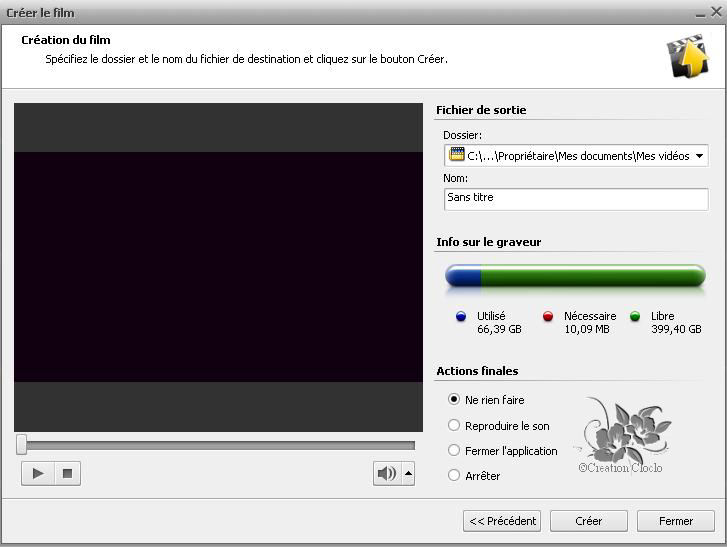Click the red Nécessaire legend dot
This screenshot has width=727, height=547.
coord(548,317)
